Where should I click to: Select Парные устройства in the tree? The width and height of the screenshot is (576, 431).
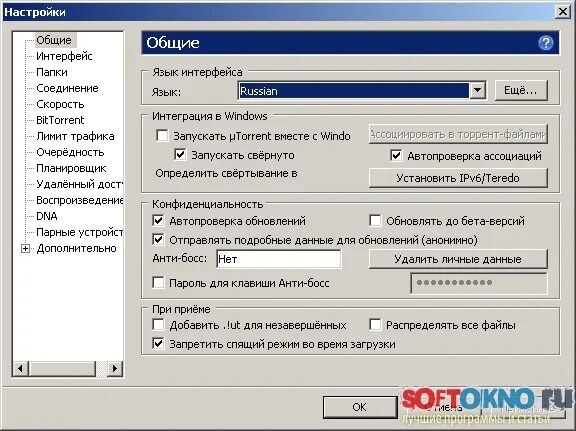coord(79,232)
